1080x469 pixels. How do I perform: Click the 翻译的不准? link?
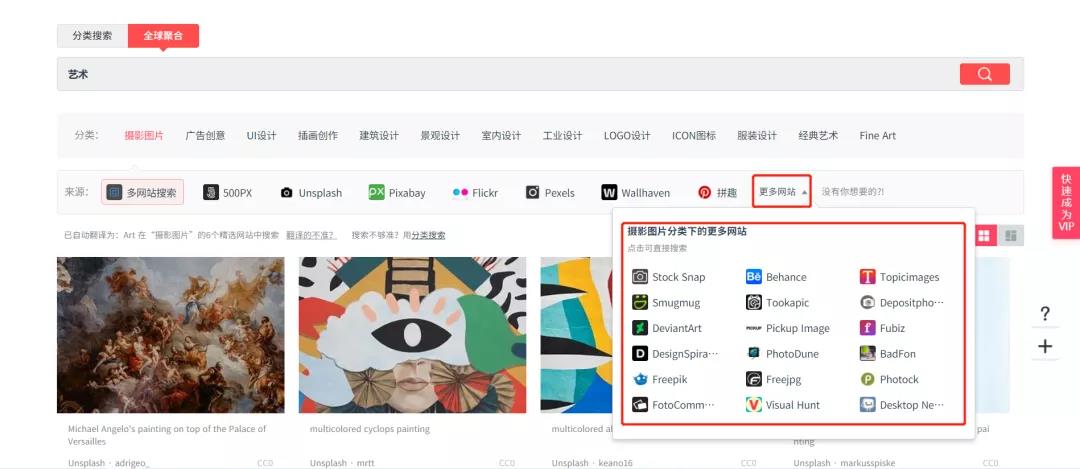coord(311,236)
